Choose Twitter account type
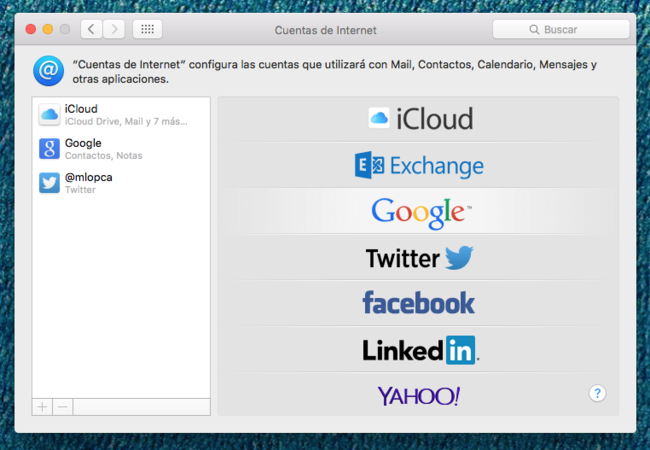 [418, 257]
